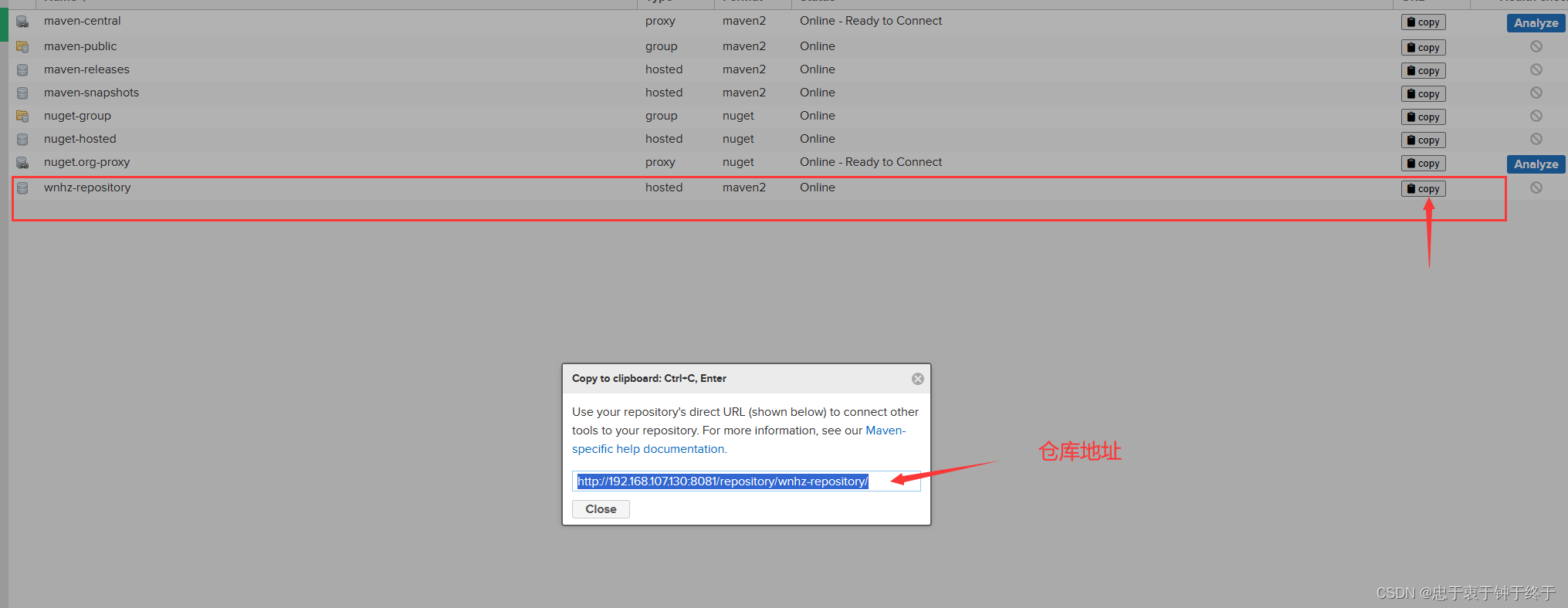Image resolution: width=1568 pixels, height=608 pixels.
Task: Click the maven-central proxy repository icon
Action: point(22,22)
